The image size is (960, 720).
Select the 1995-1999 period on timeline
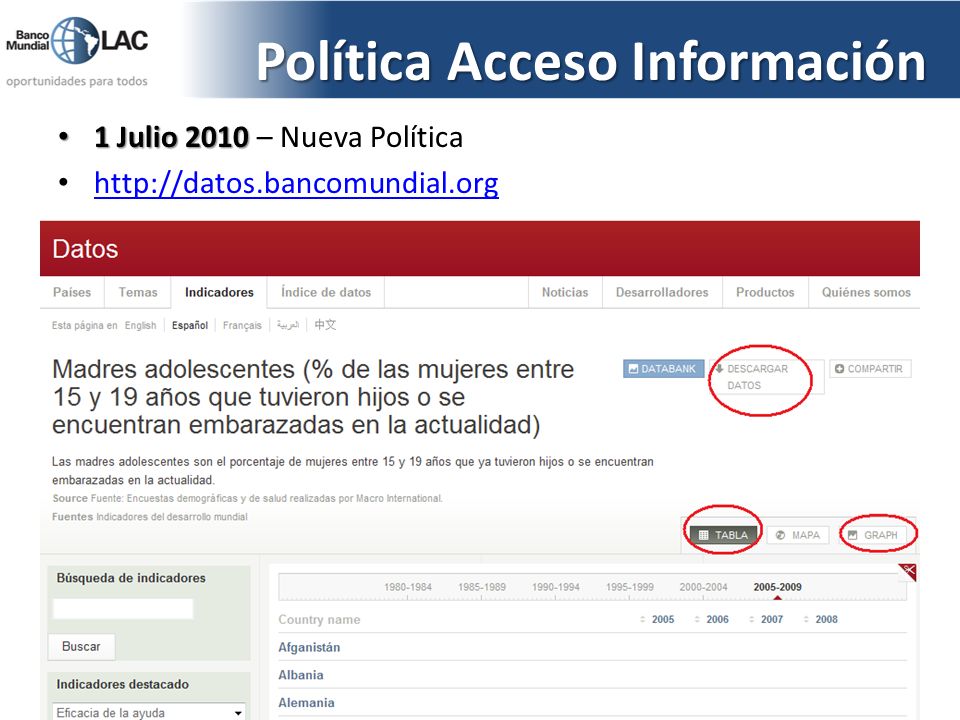[x=629, y=587]
